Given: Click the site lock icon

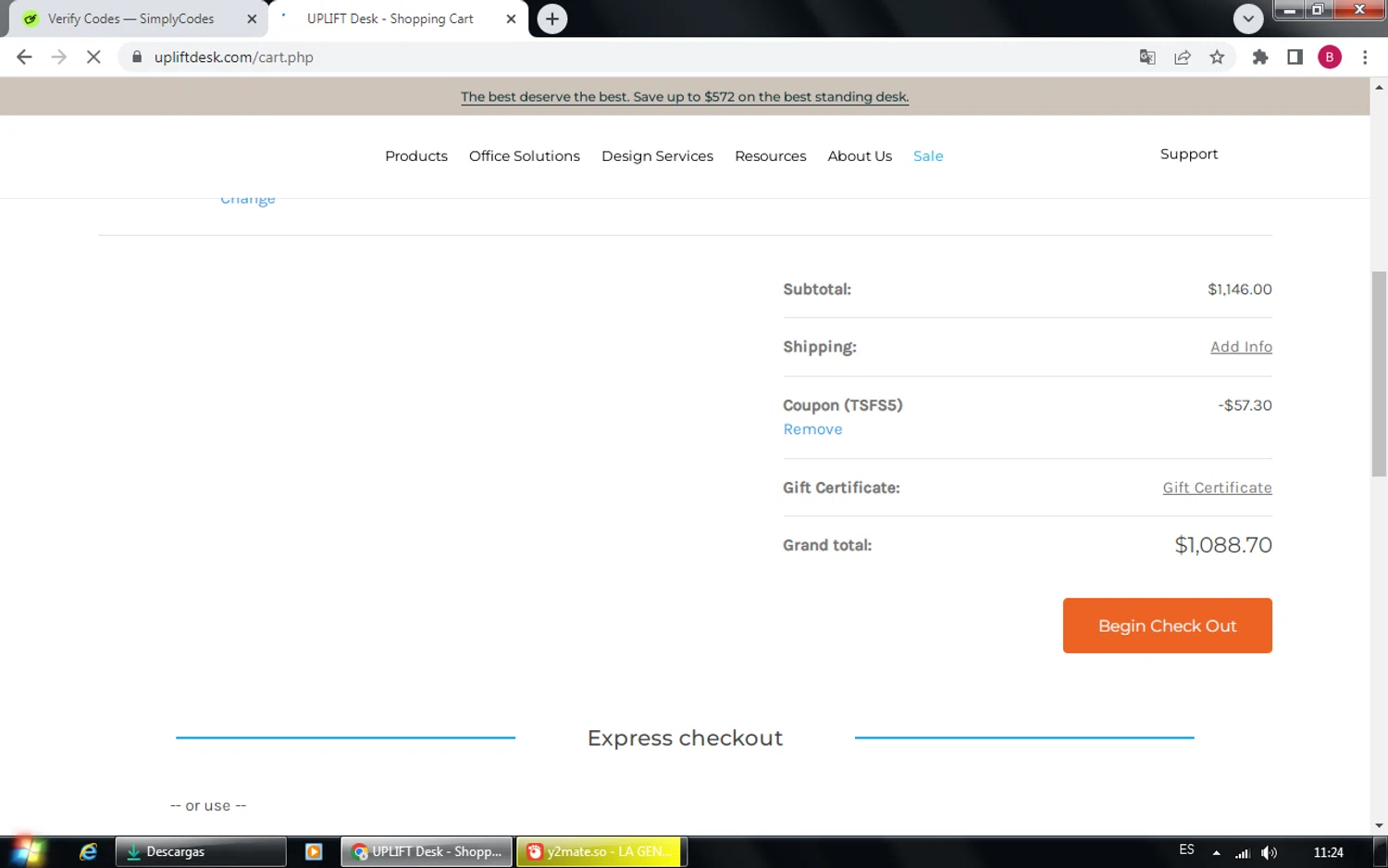Looking at the screenshot, I should point(137,57).
